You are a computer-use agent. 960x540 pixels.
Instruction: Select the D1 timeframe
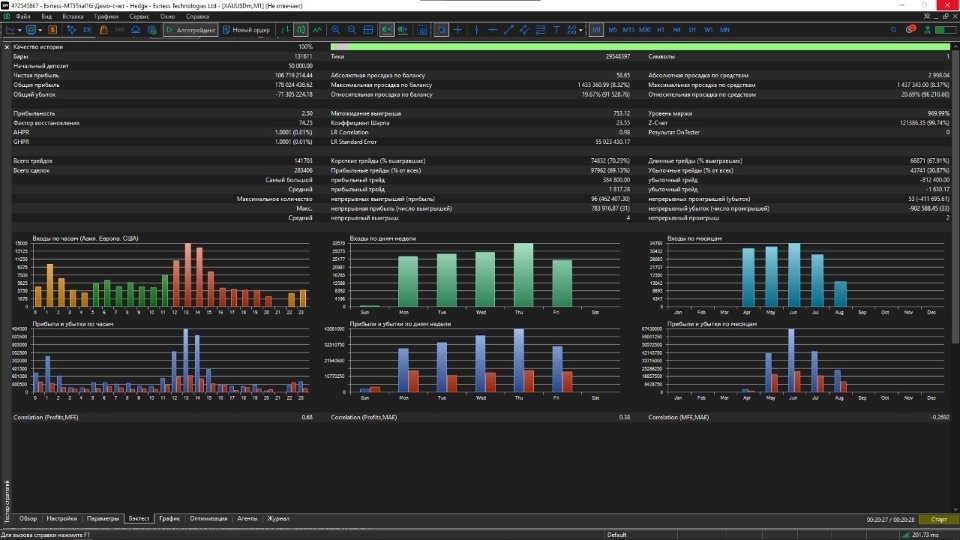pyautogui.click(x=692, y=29)
